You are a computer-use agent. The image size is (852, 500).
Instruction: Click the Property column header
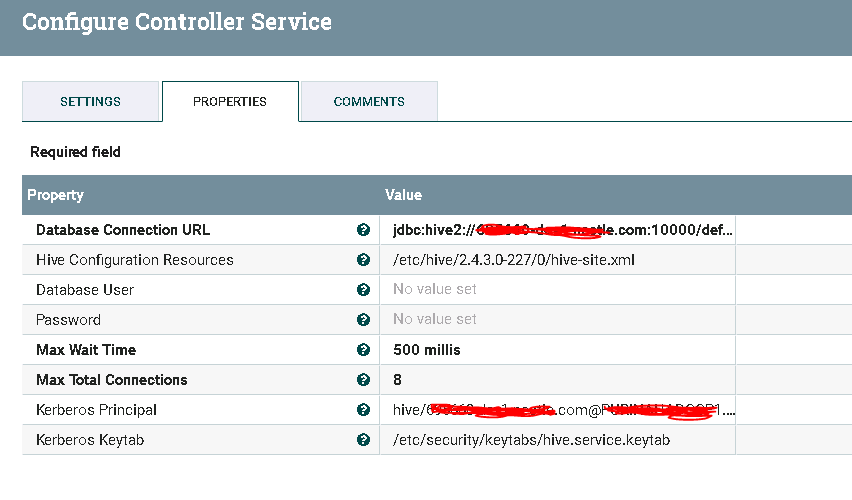click(56, 195)
